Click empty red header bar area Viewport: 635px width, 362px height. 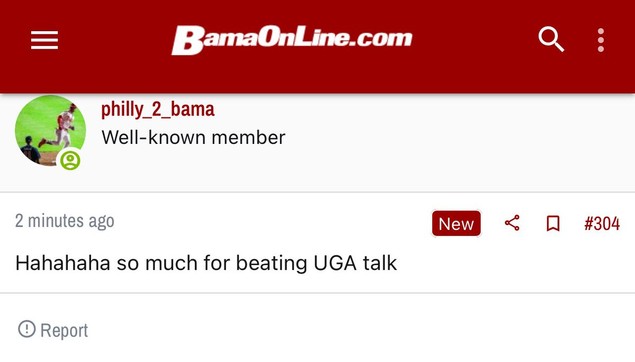tap(466, 73)
